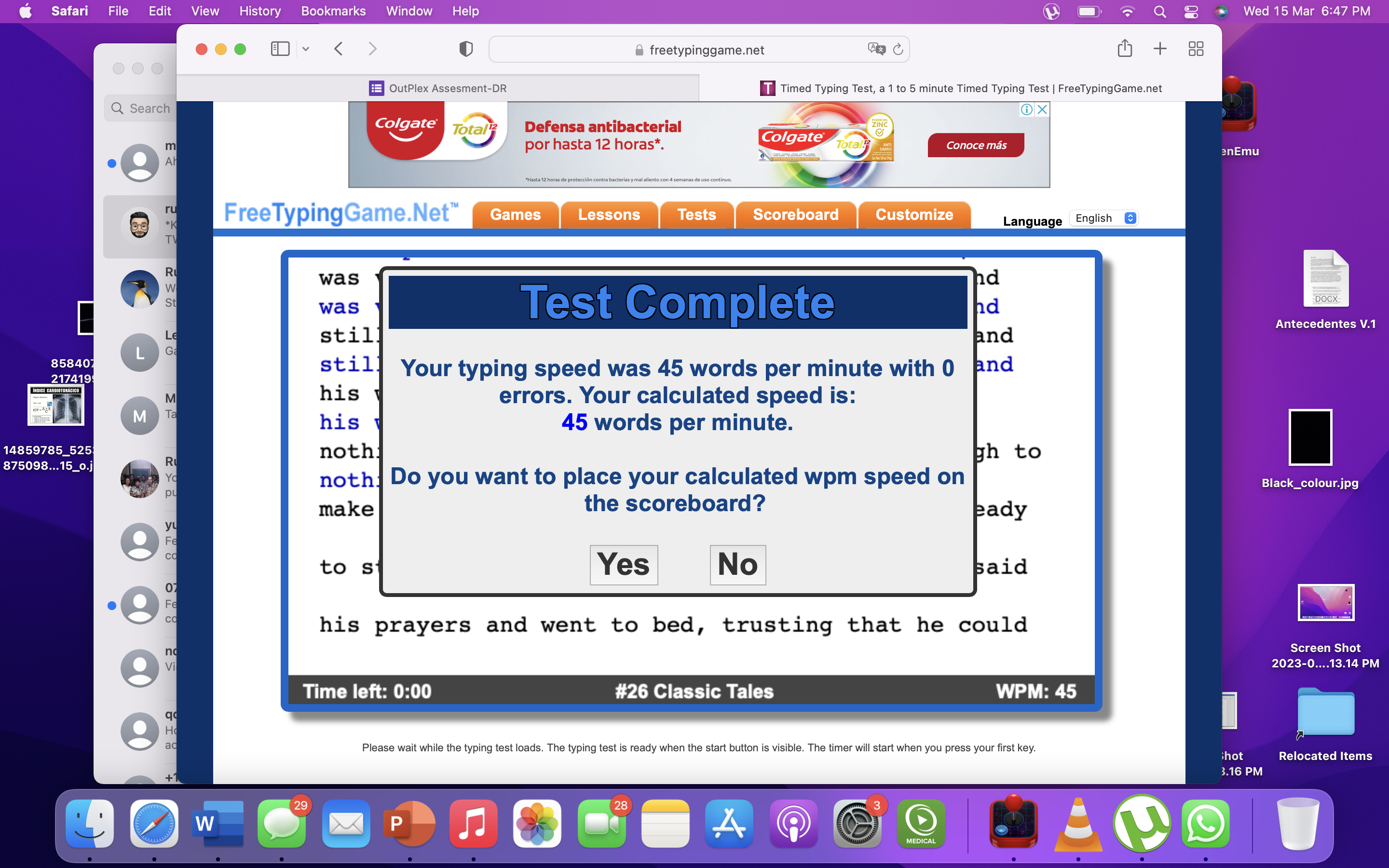Click the Search field in Messages window
This screenshot has height=868, width=1389.
click(141, 108)
